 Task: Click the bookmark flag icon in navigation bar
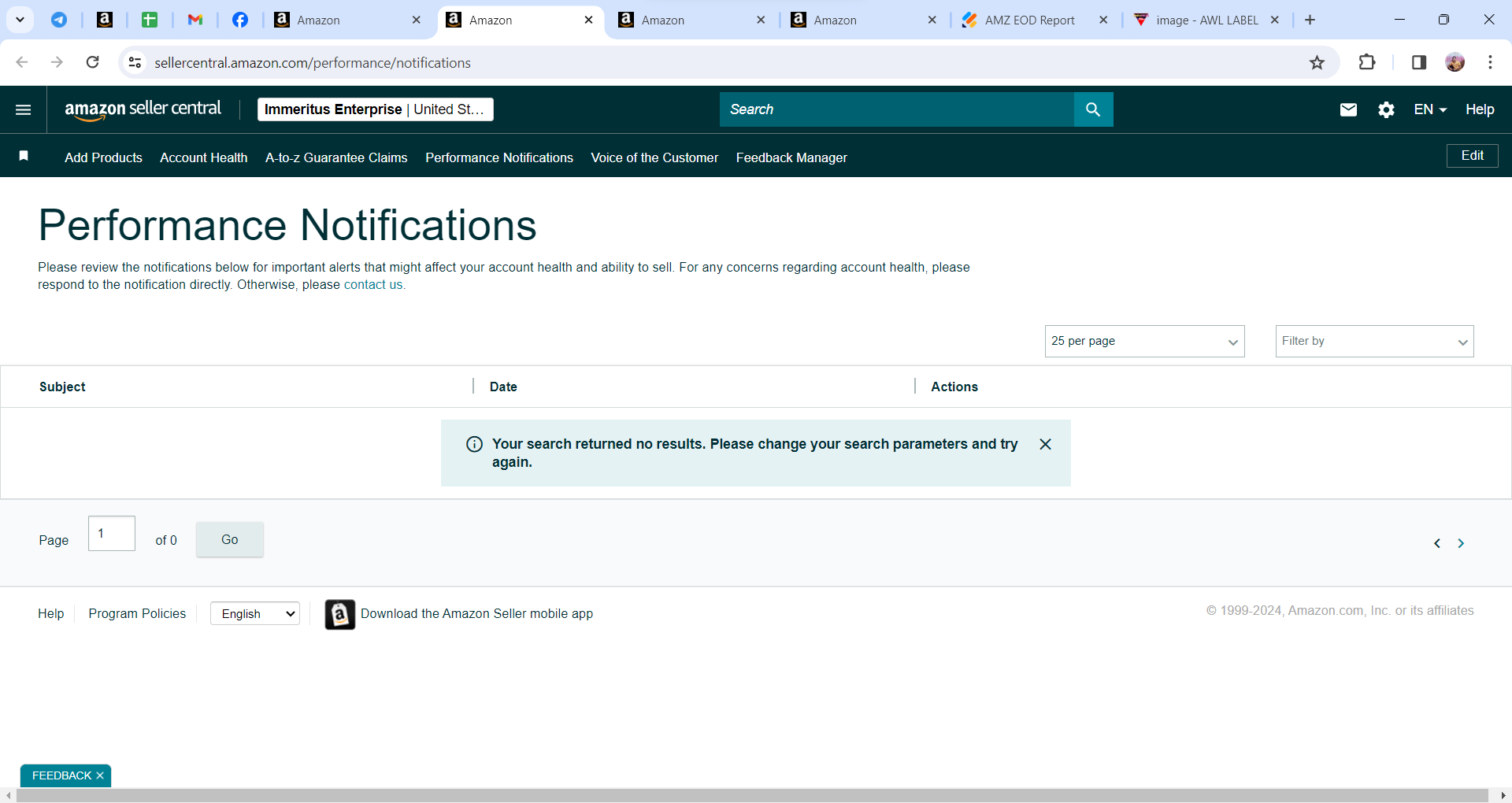pyautogui.click(x=24, y=157)
